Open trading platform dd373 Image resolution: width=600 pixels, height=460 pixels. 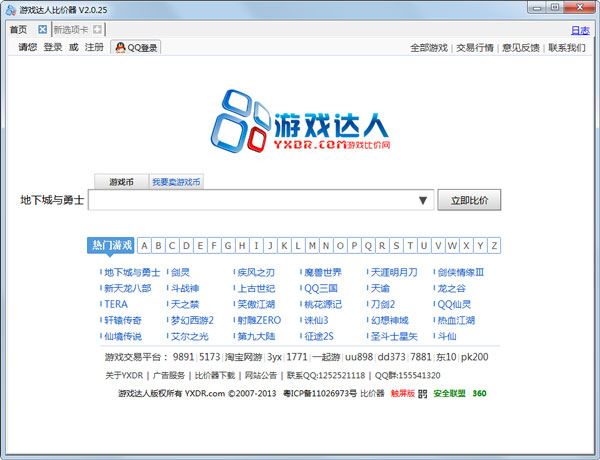pyautogui.click(x=391, y=357)
